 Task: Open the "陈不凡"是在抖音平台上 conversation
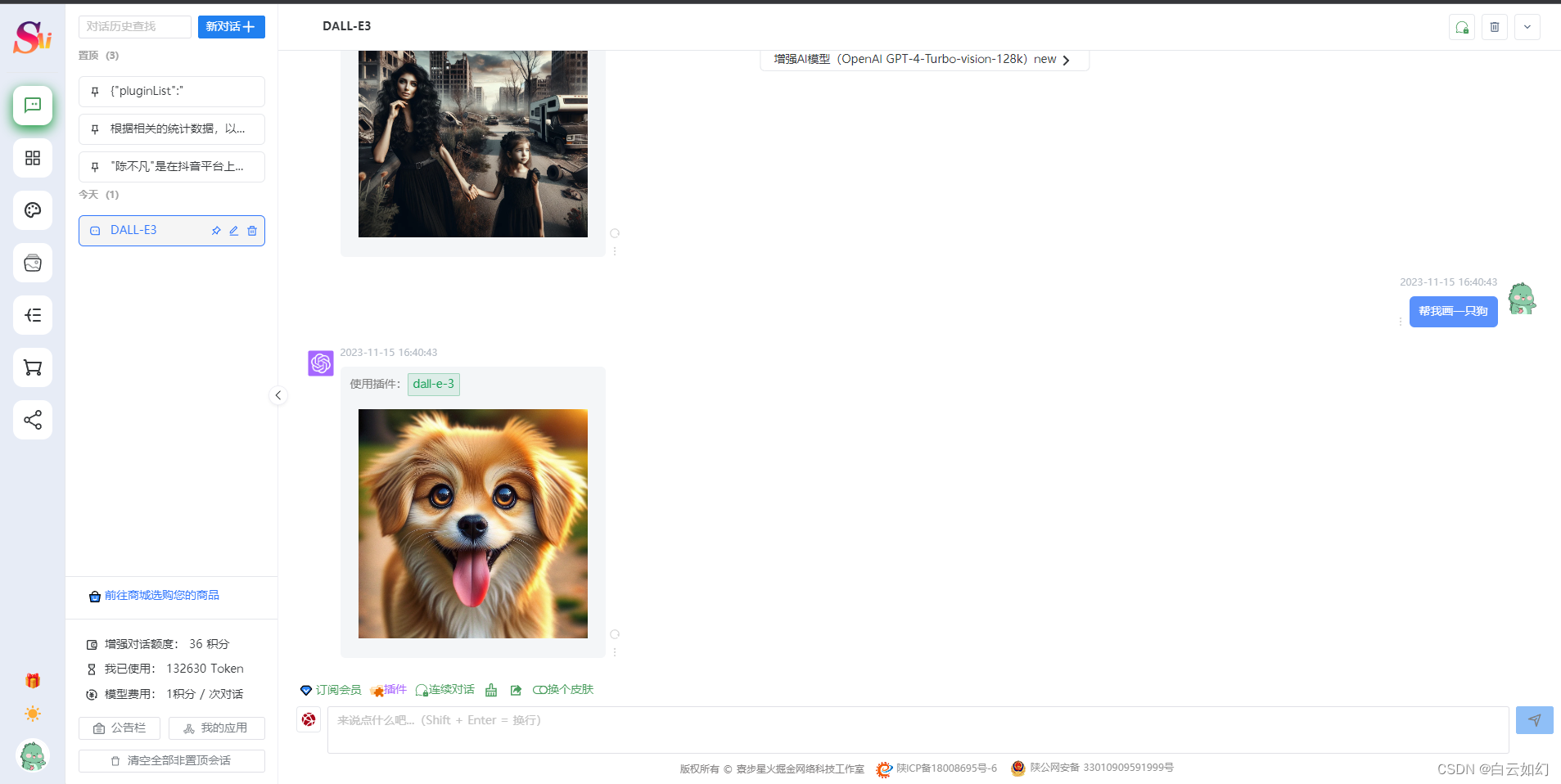(x=172, y=167)
